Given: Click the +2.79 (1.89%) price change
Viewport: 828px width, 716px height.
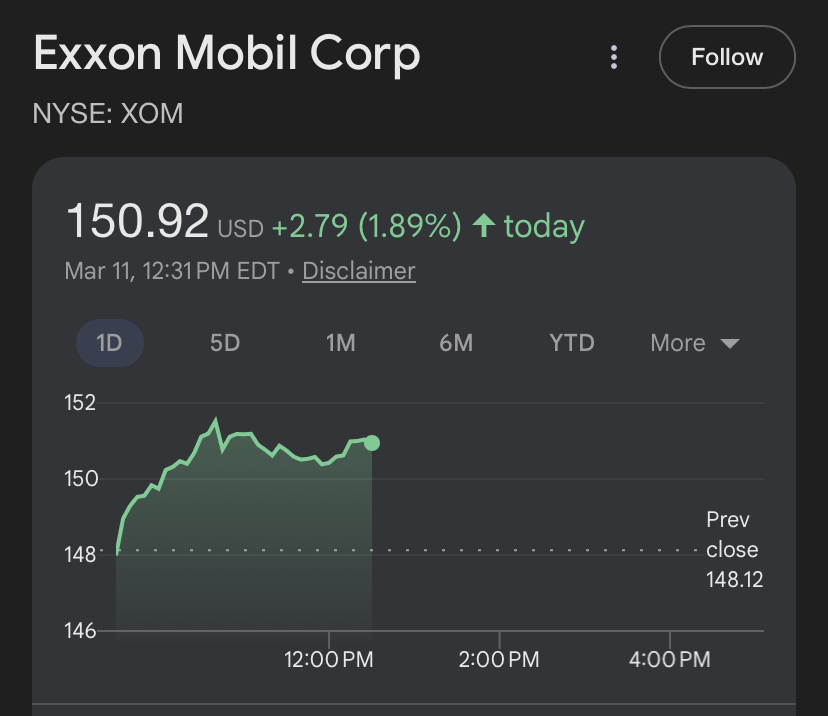Looking at the screenshot, I should click(366, 226).
